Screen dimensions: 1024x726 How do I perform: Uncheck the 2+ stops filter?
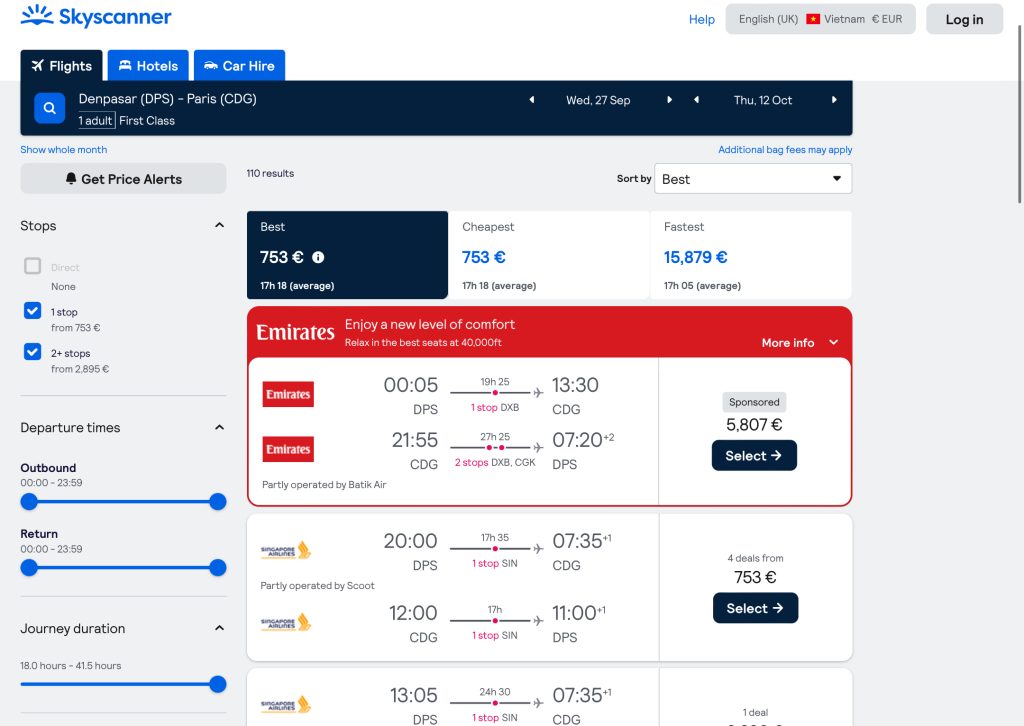tap(33, 352)
